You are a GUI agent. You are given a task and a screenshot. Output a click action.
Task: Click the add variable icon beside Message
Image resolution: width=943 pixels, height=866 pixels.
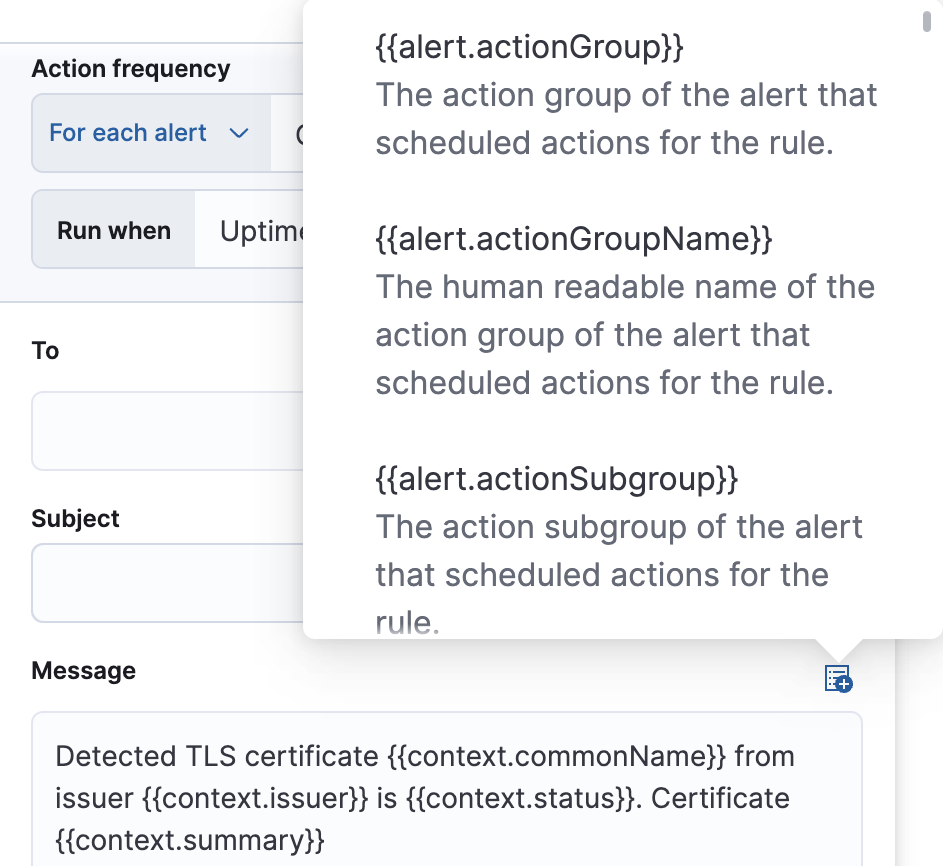[x=837, y=679]
